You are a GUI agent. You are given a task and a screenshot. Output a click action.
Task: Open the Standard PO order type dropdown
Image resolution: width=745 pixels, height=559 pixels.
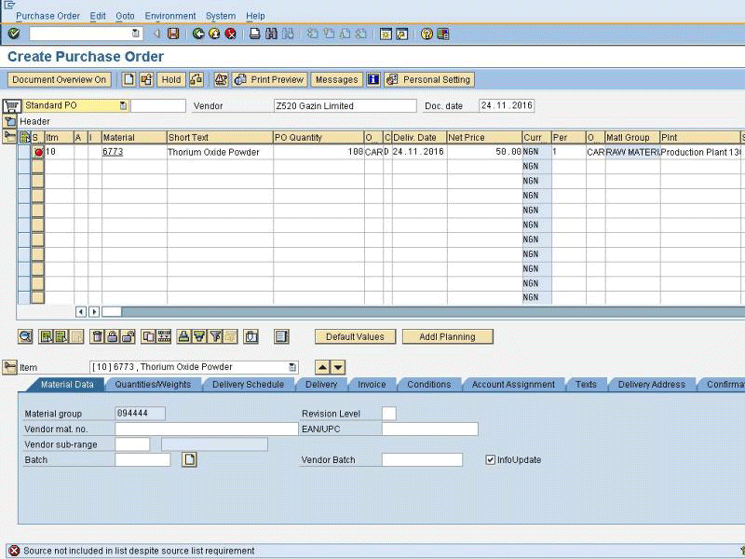coord(123,106)
